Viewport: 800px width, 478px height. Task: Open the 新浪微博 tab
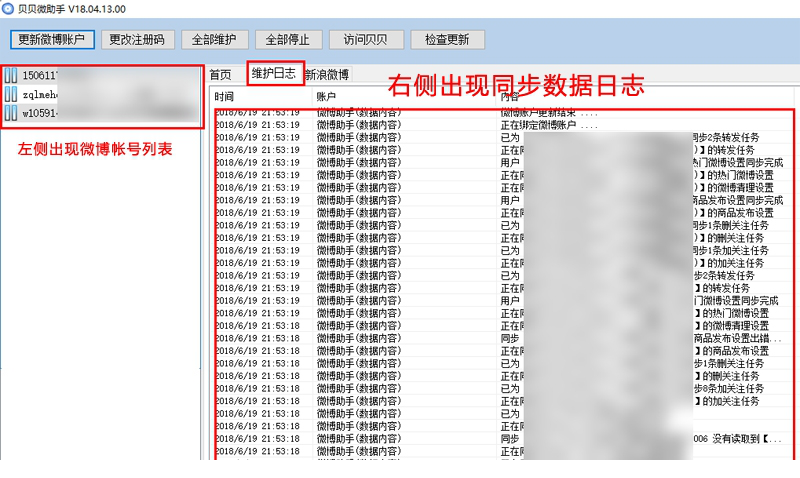click(x=327, y=74)
